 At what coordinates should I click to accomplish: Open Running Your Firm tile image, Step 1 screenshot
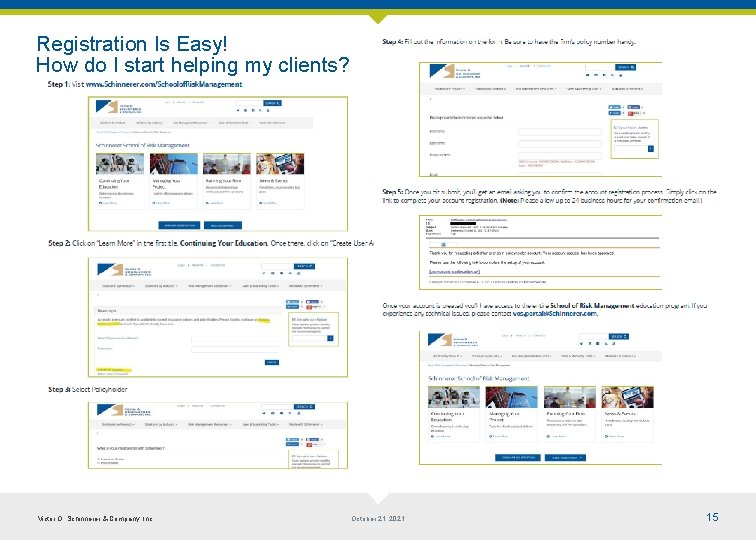(x=227, y=164)
